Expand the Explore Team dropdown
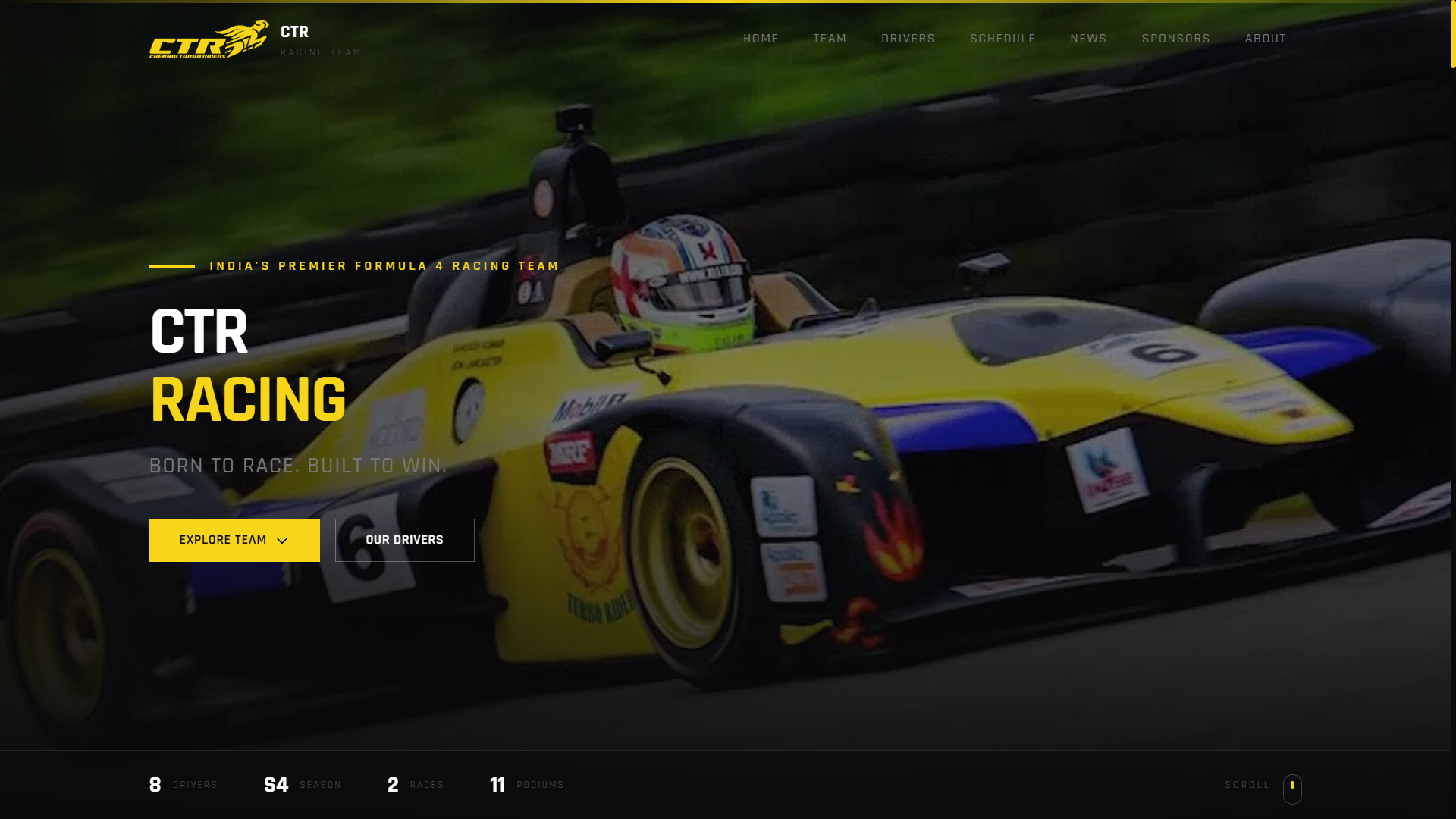 click(x=234, y=540)
